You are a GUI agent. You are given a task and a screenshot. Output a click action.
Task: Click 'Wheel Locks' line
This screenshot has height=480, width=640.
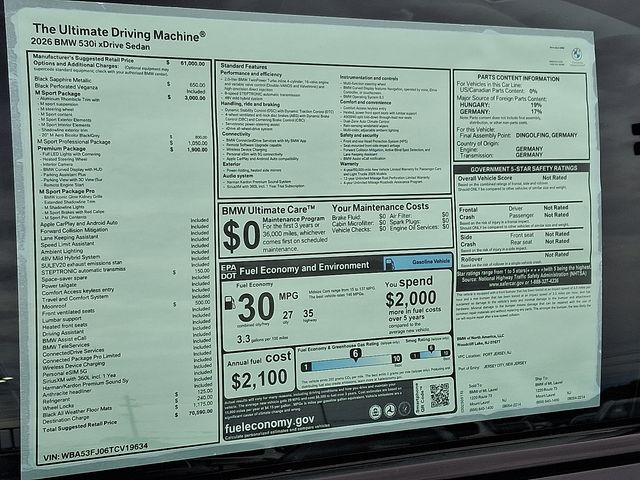(x=58, y=407)
